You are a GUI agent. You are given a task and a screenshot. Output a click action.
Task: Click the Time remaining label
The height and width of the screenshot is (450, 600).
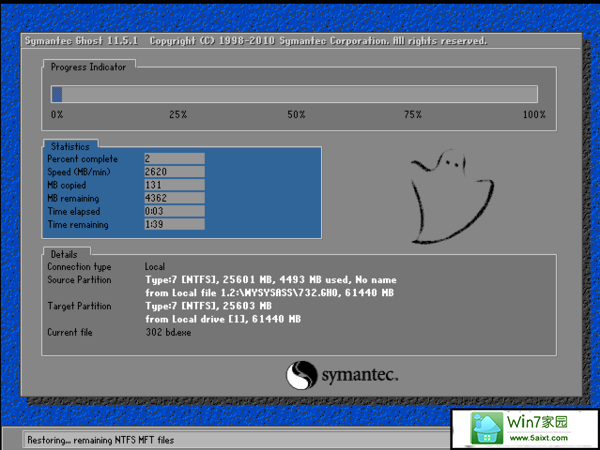pos(78,225)
